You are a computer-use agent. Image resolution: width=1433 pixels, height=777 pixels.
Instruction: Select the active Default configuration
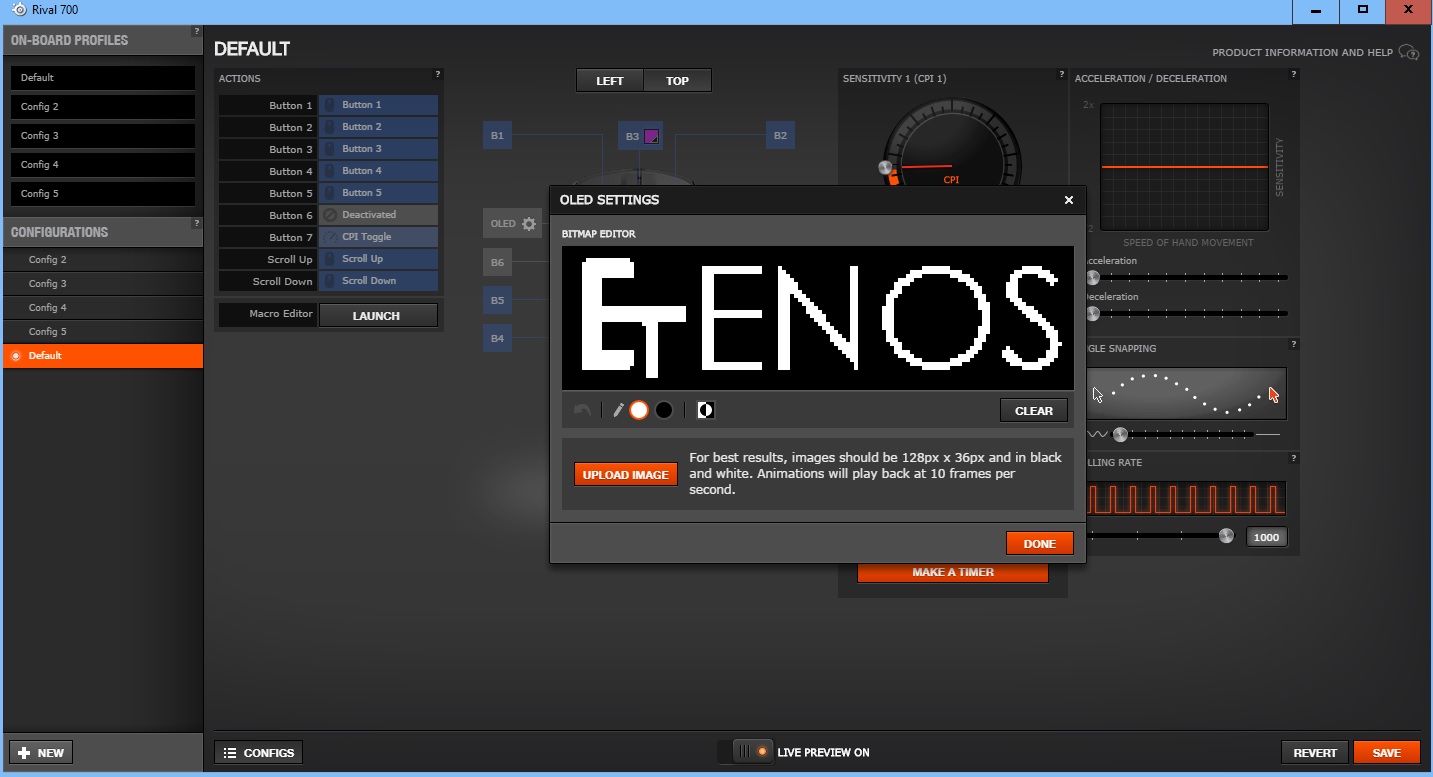pos(103,356)
